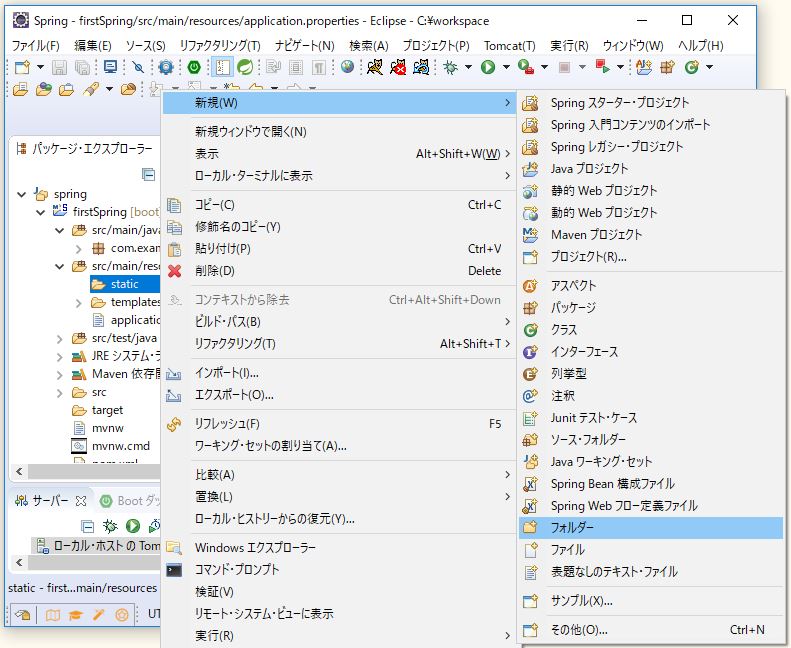Expand the src/test/java node
The height and width of the screenshot is (648, 791).
click(60, 338)
